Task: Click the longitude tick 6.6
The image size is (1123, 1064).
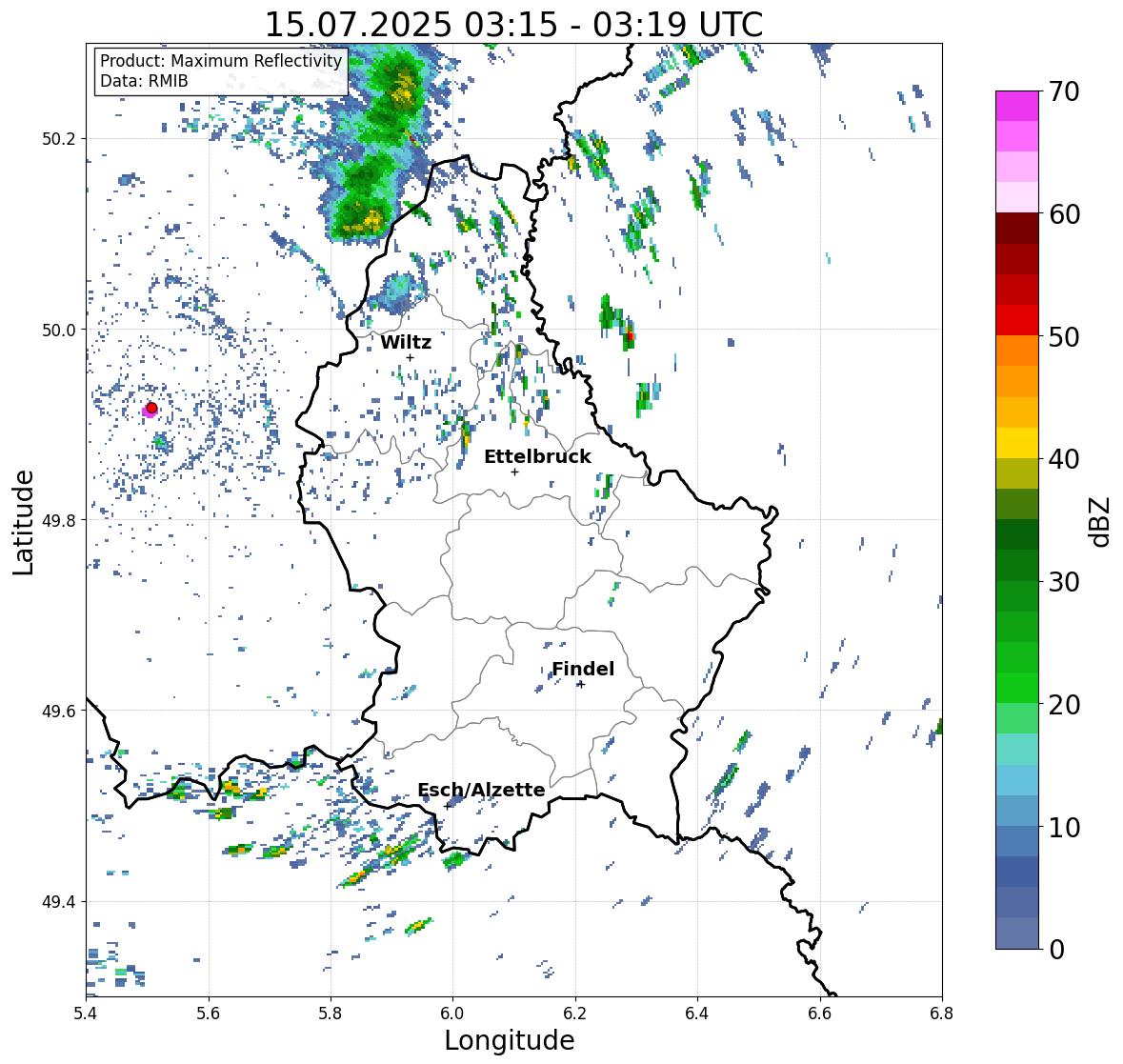Action: click(x=819, y=1014)
